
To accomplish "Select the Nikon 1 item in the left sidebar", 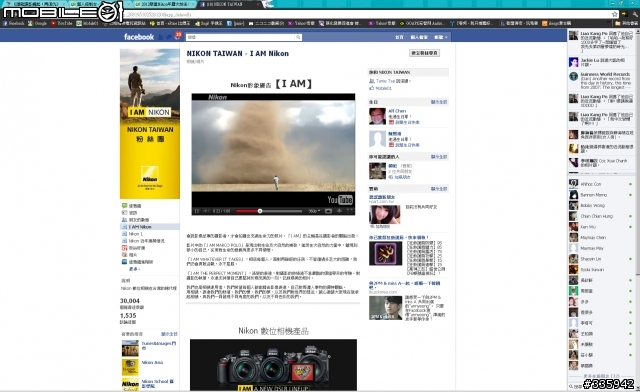I will point(135,234).
